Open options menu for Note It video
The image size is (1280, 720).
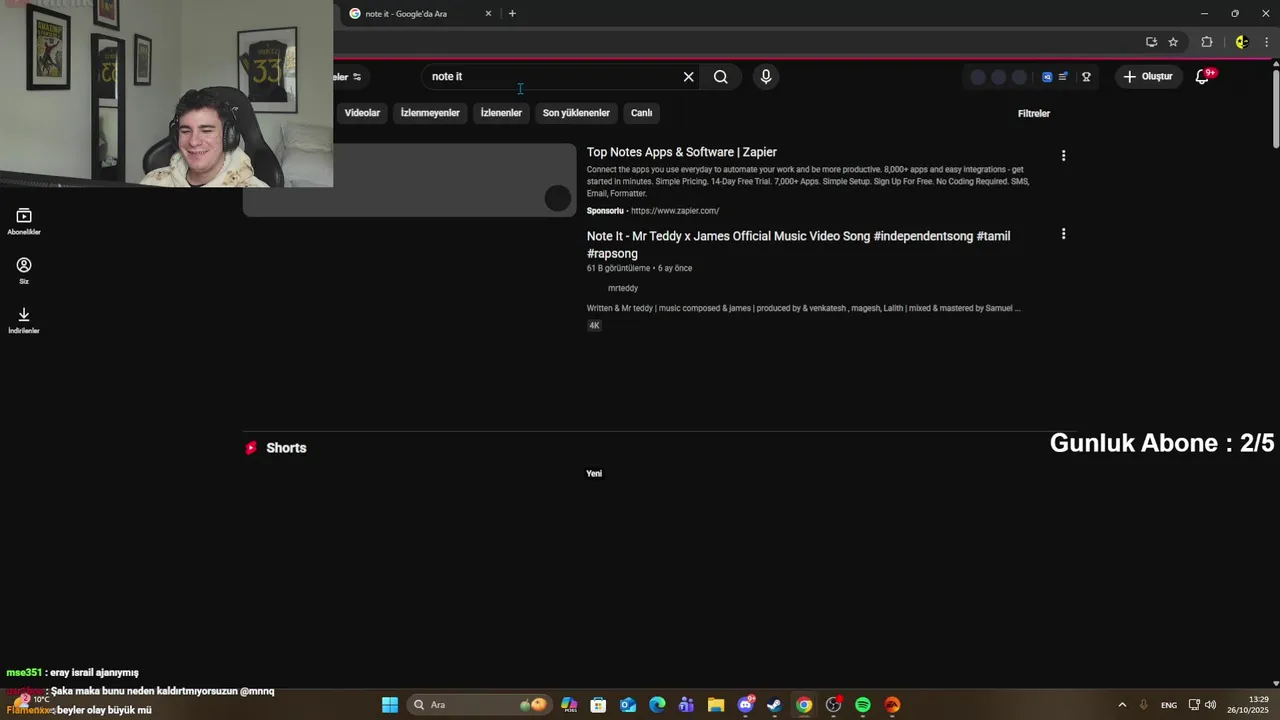1063,234
